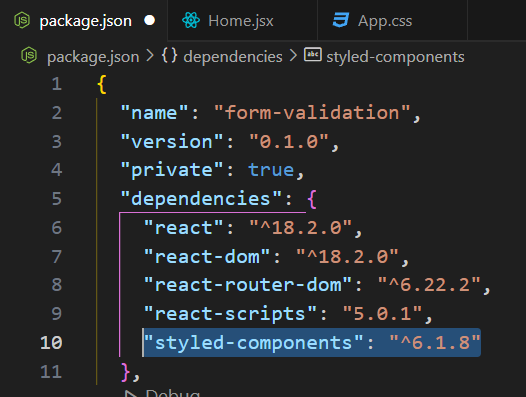Click dependencies in the breadcrumb
Image resolution: width=526 pixels, height=397 pixels.
click(233, 56)
